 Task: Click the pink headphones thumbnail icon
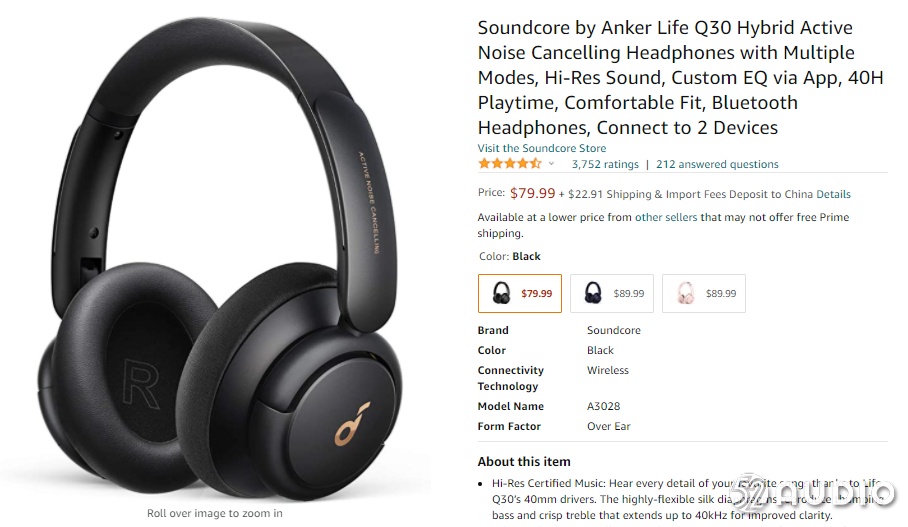click(686, 293)
